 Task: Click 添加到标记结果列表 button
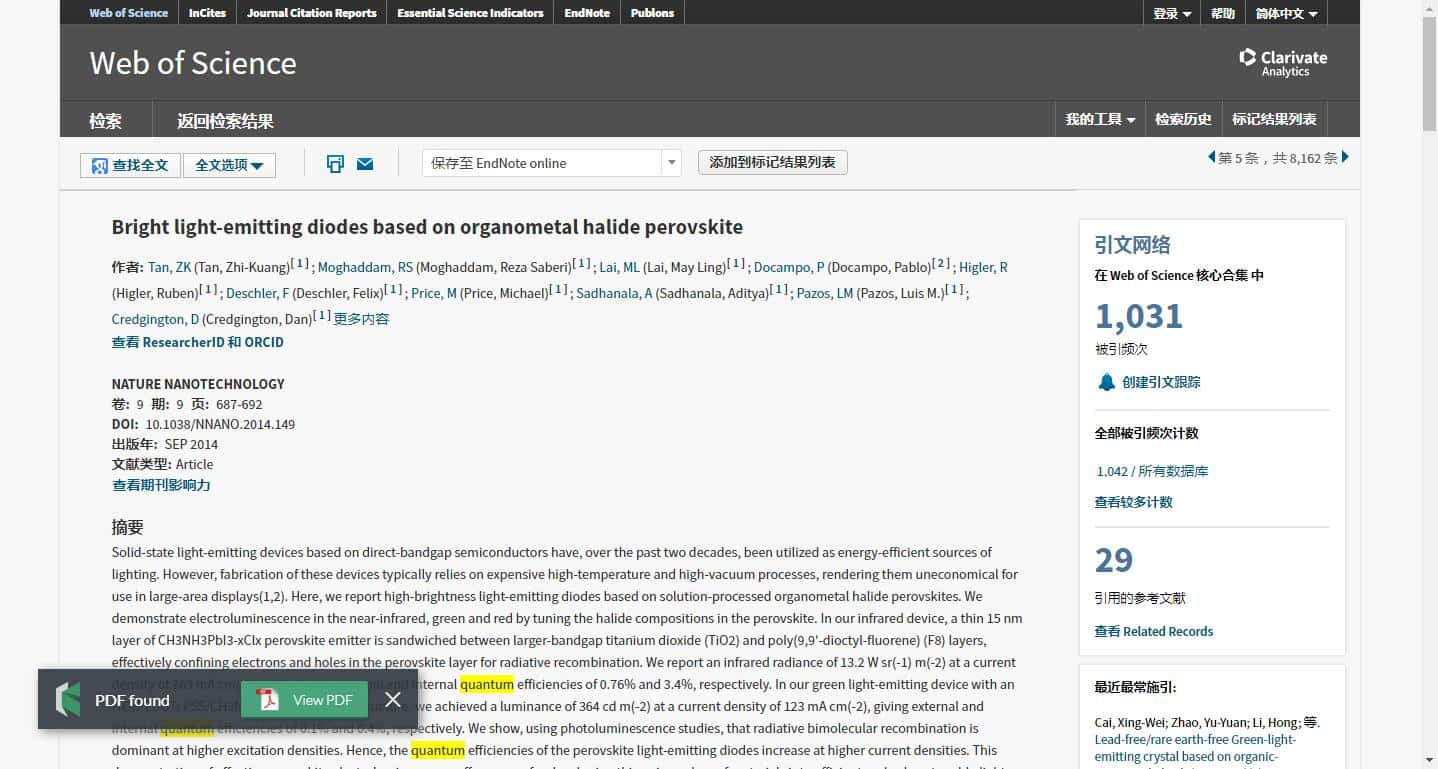pos(772,162)
